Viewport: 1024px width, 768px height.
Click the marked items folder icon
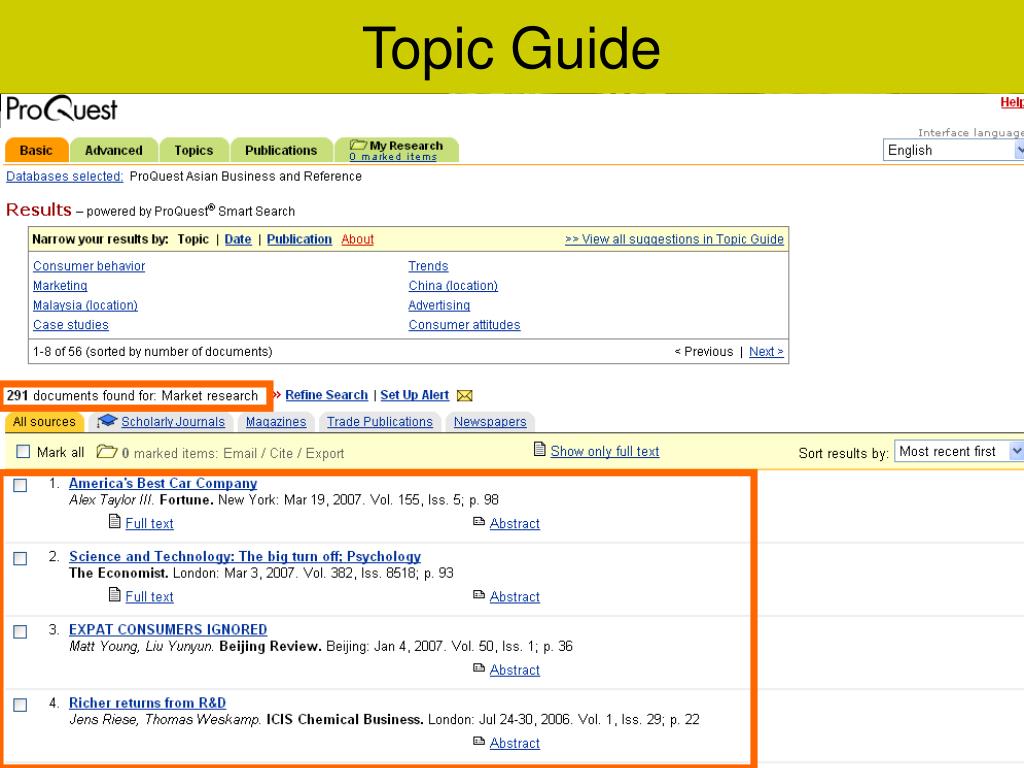pos(106,452)
